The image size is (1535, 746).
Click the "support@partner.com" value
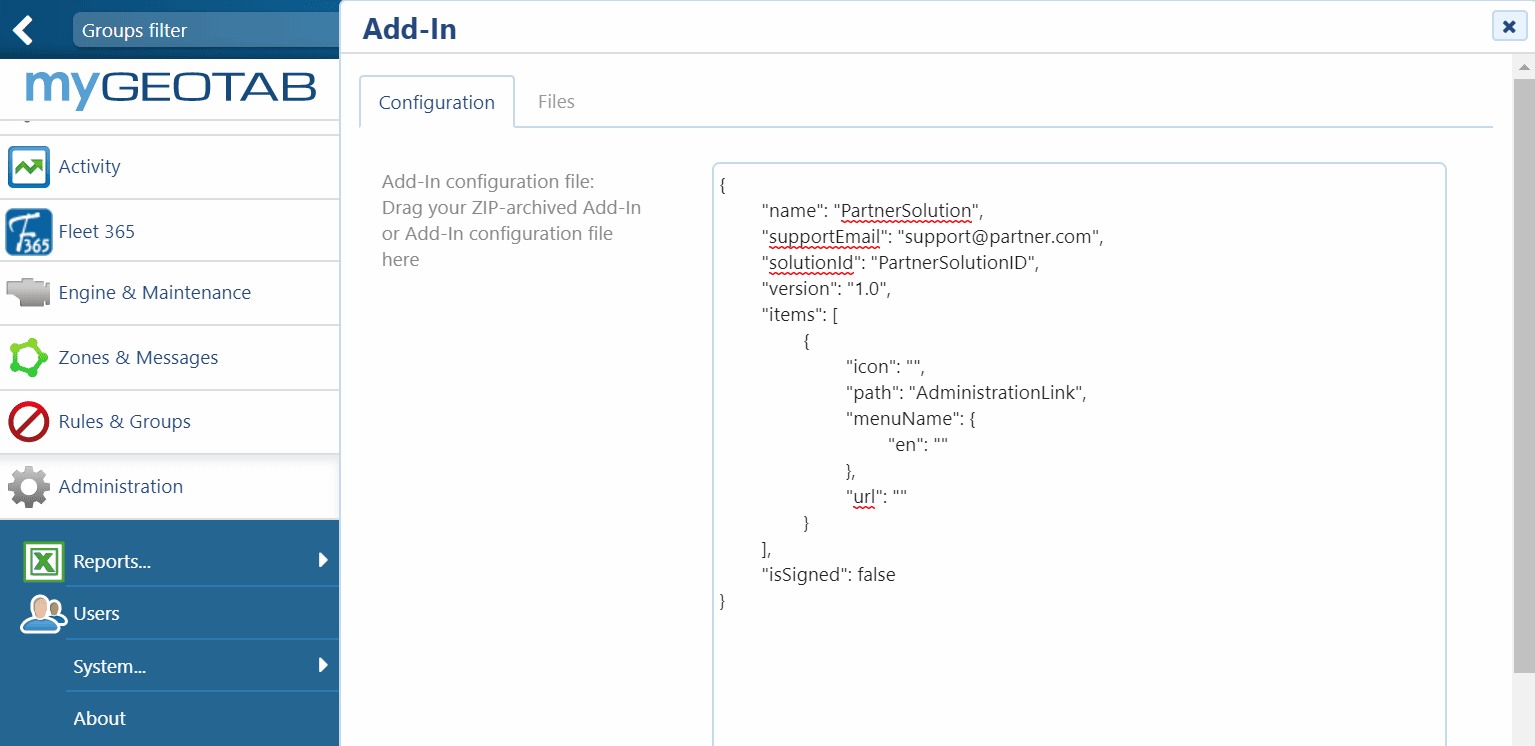pyautogui.click(x=999, y=237)
